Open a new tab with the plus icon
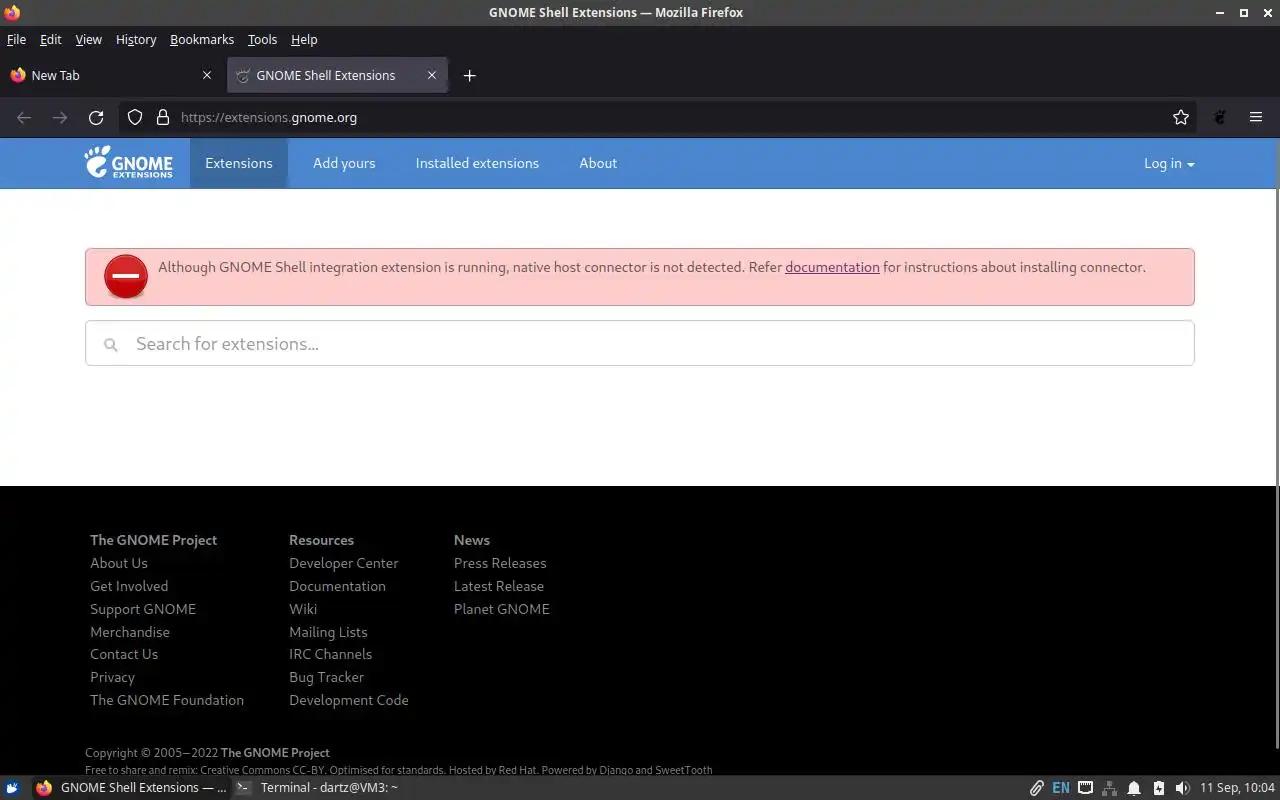The width and height of the screenshot is (1280, 800). pyautogui.click(x=469, y=75)
